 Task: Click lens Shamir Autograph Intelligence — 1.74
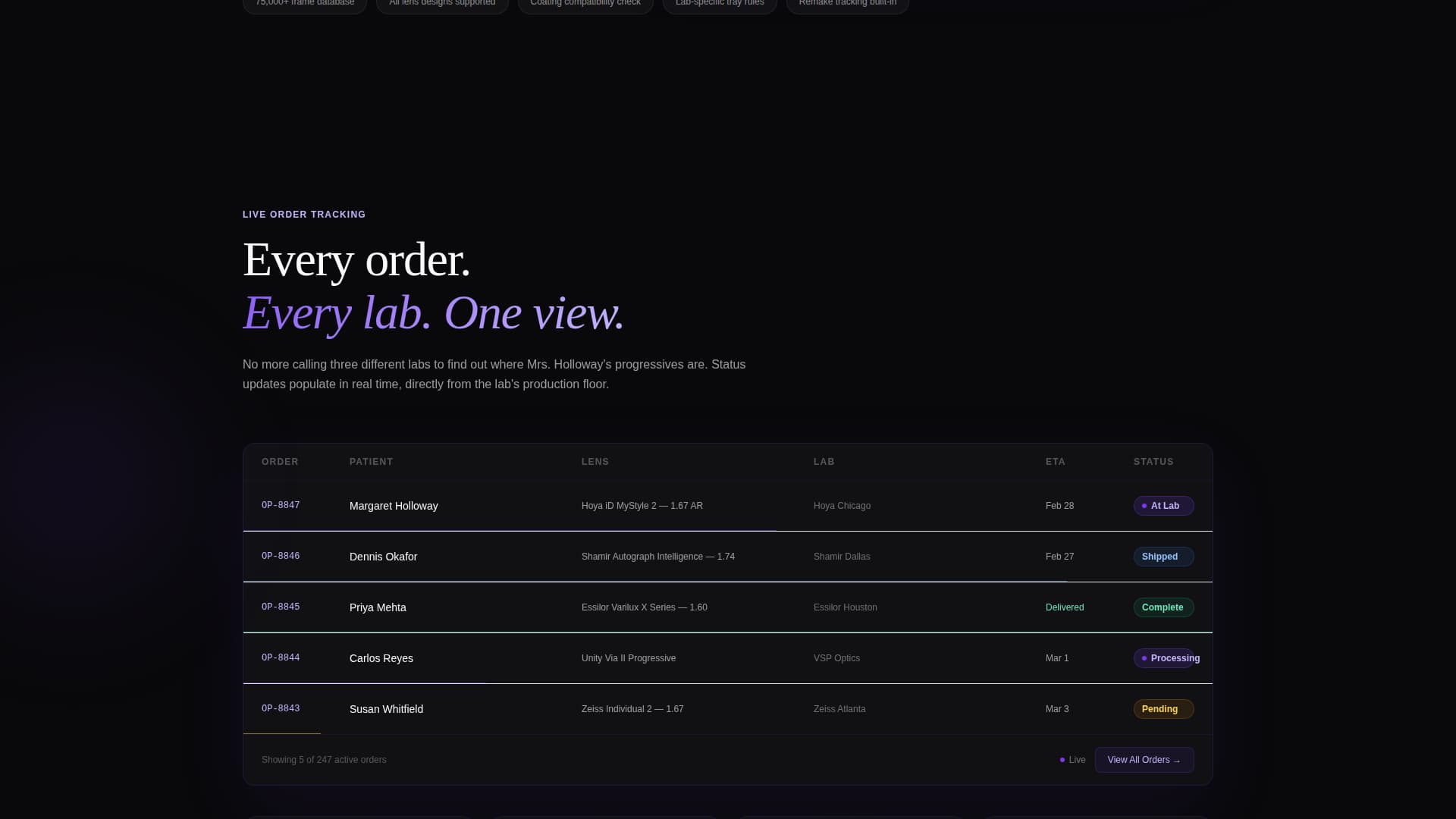658,557
